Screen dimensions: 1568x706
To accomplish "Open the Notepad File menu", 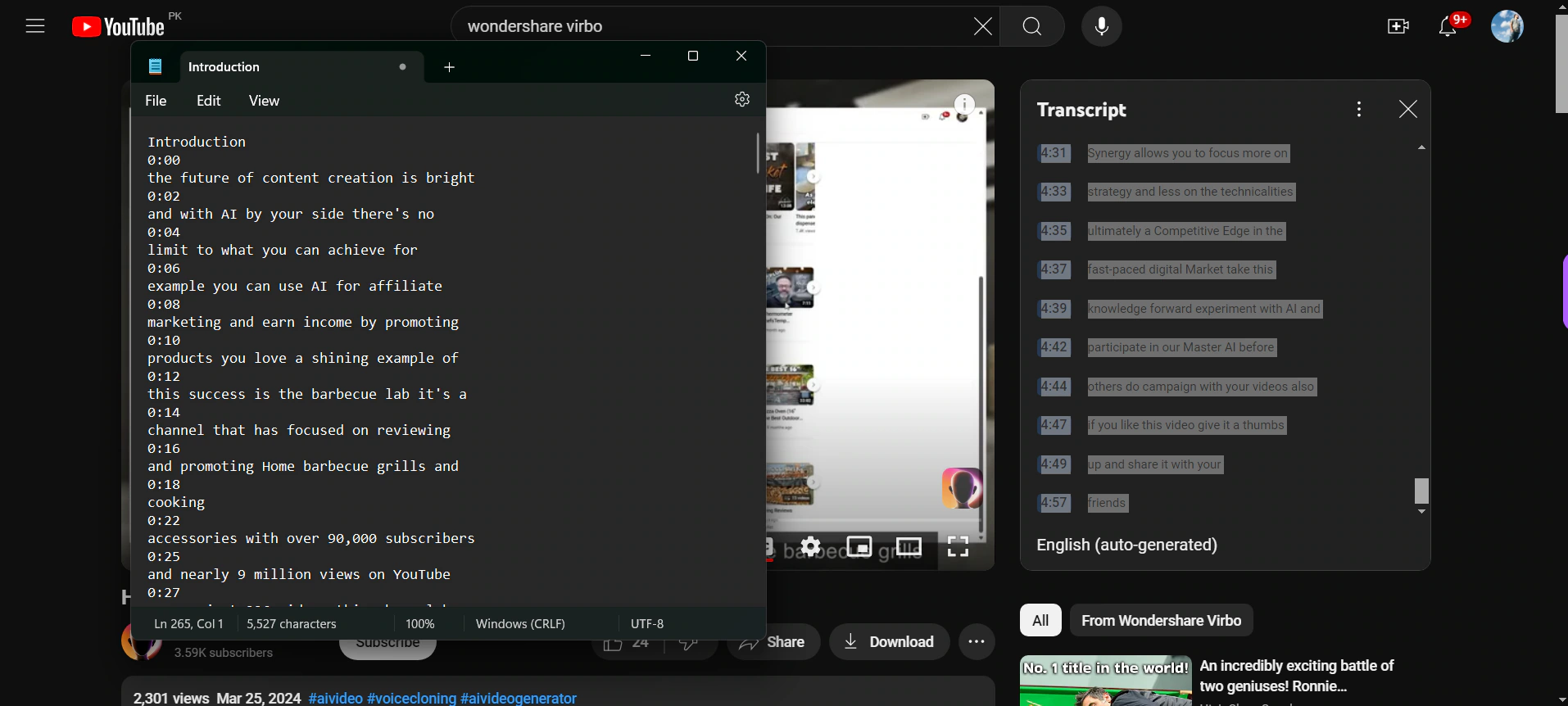I will click(x=156, y=101).
